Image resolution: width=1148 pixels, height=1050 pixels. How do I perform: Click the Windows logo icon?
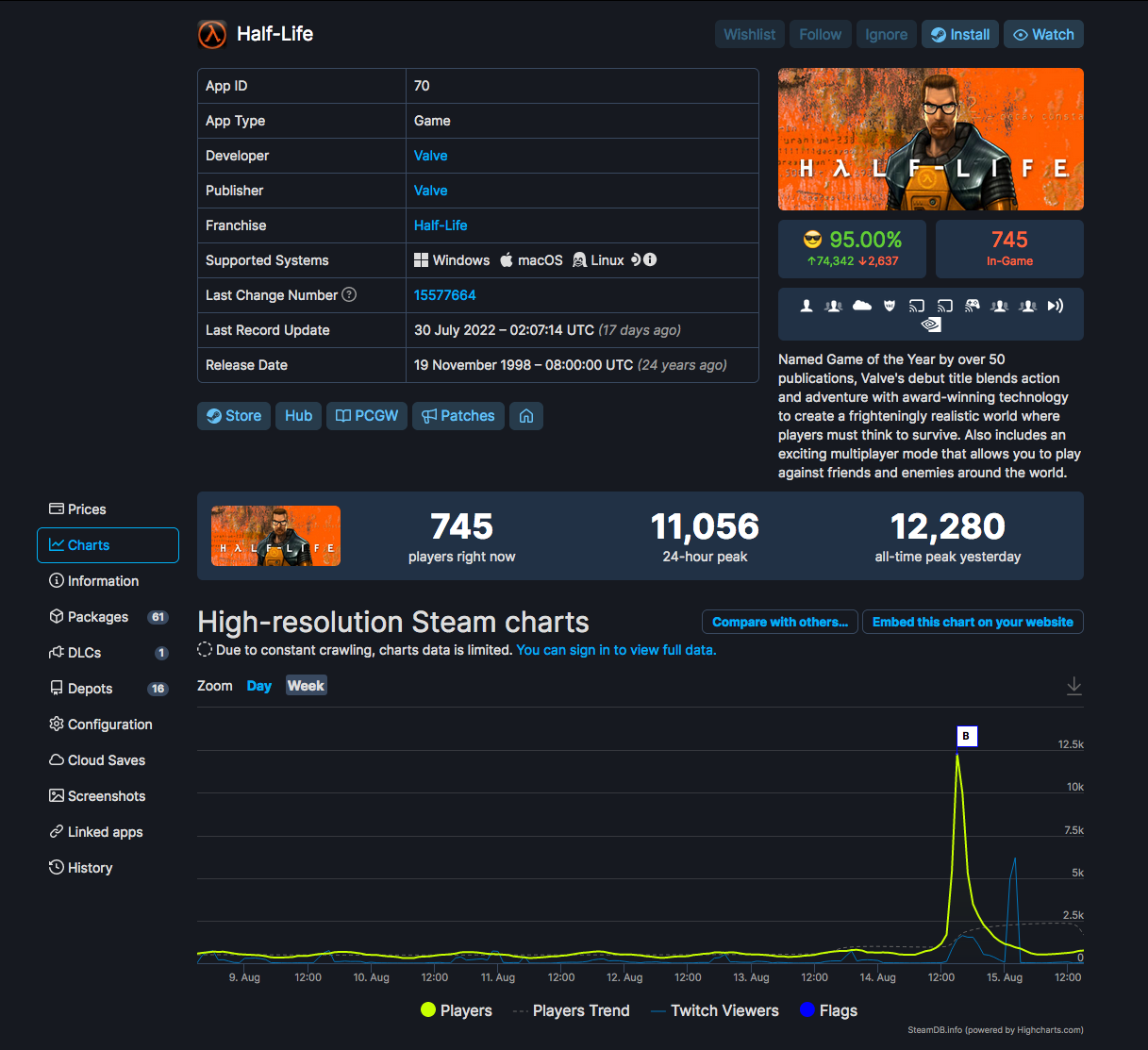coord(422,260)
